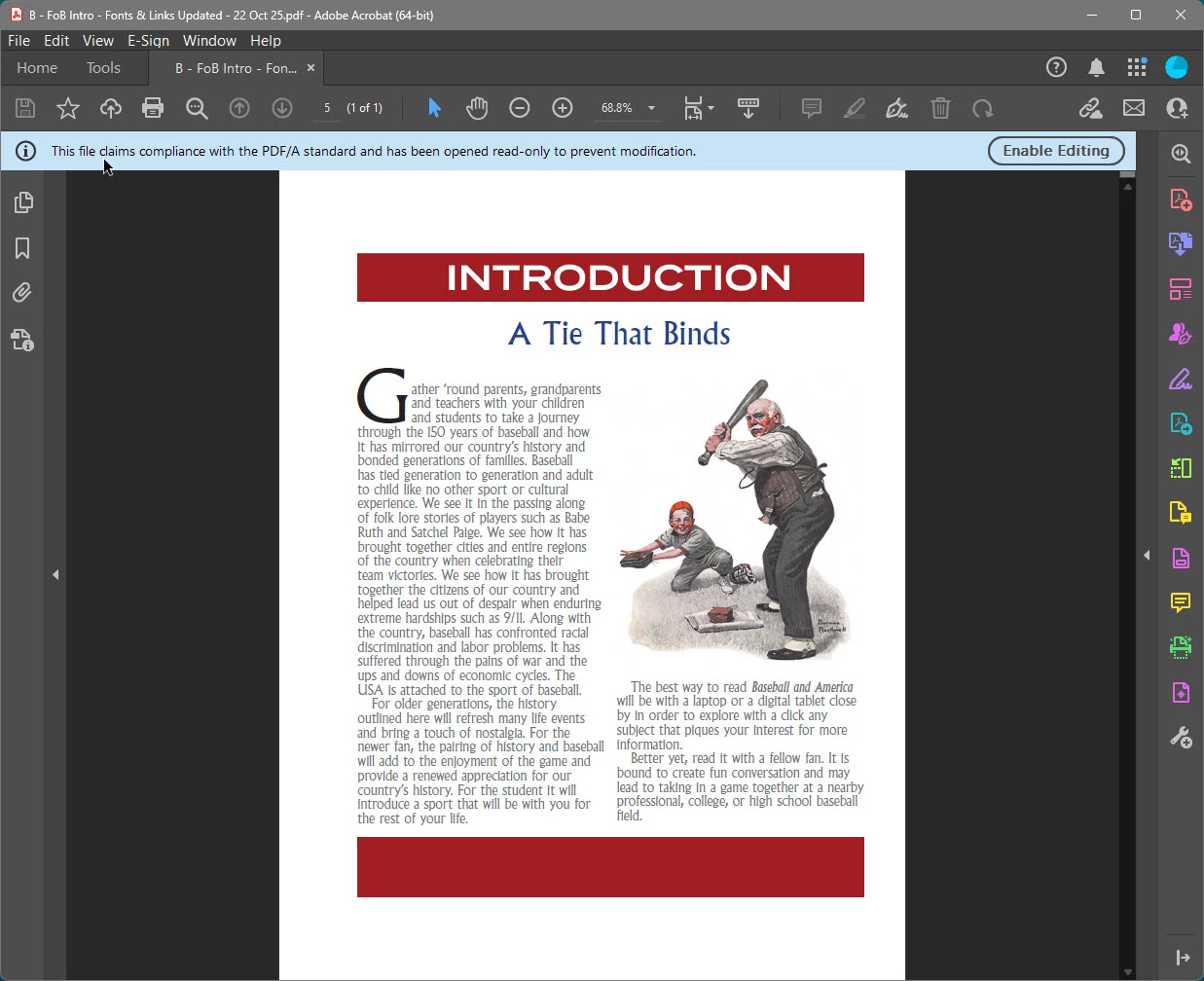Screen dimensions: 1204x981
Task: Send the file by email envelope icon
Action: pyautogui.click(x=1134, y=108)
